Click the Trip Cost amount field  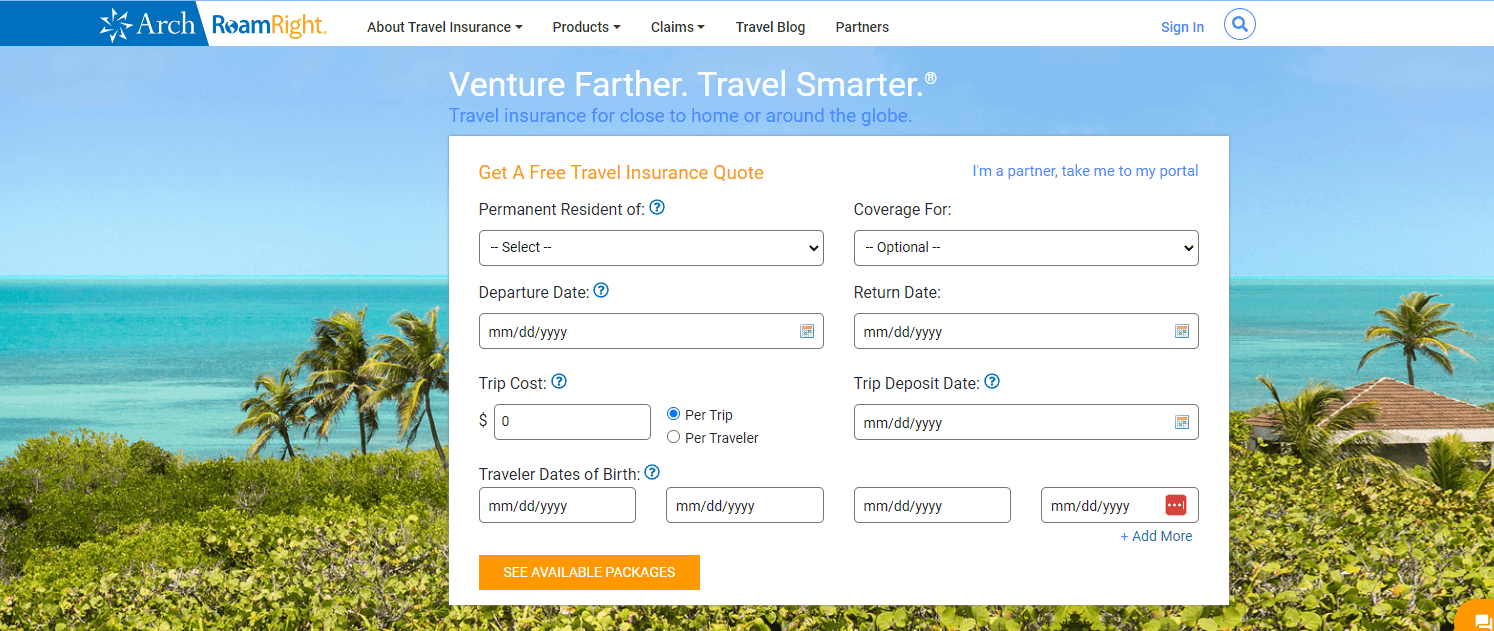click(x=572, y=421)
